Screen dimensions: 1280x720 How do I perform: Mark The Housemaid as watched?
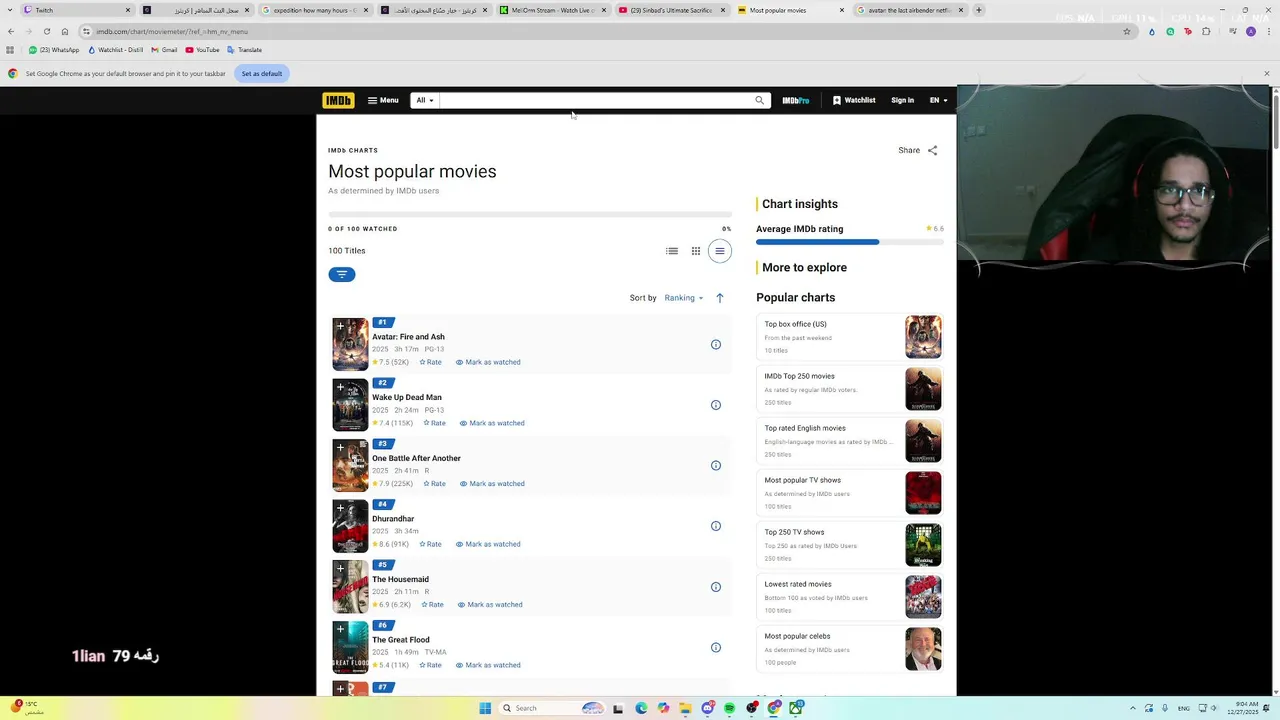(490, 605)
